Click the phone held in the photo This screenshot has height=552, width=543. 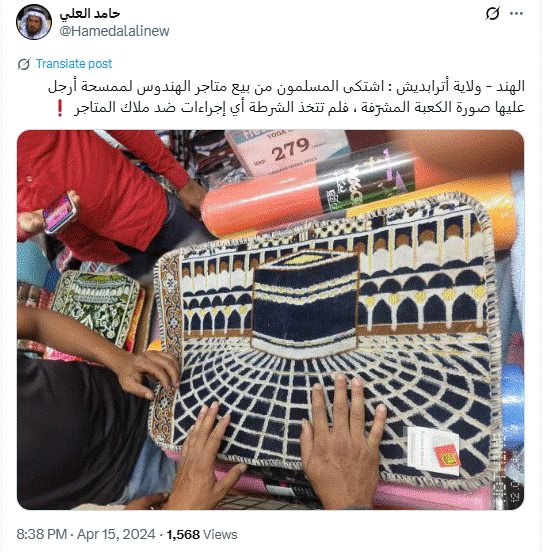(x=60, y=212)
